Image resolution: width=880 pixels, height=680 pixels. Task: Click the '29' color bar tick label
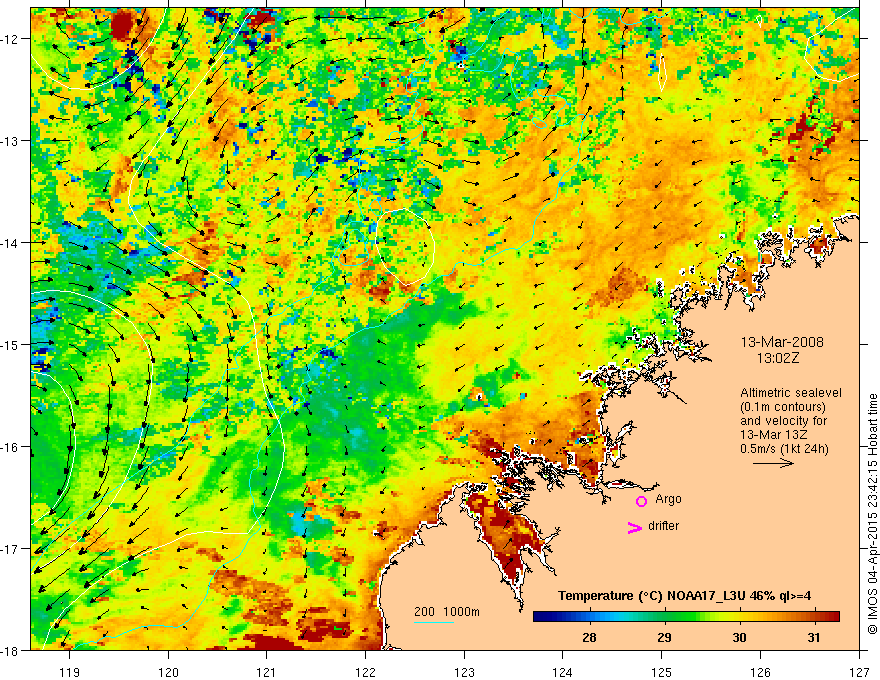pos(664,637)
